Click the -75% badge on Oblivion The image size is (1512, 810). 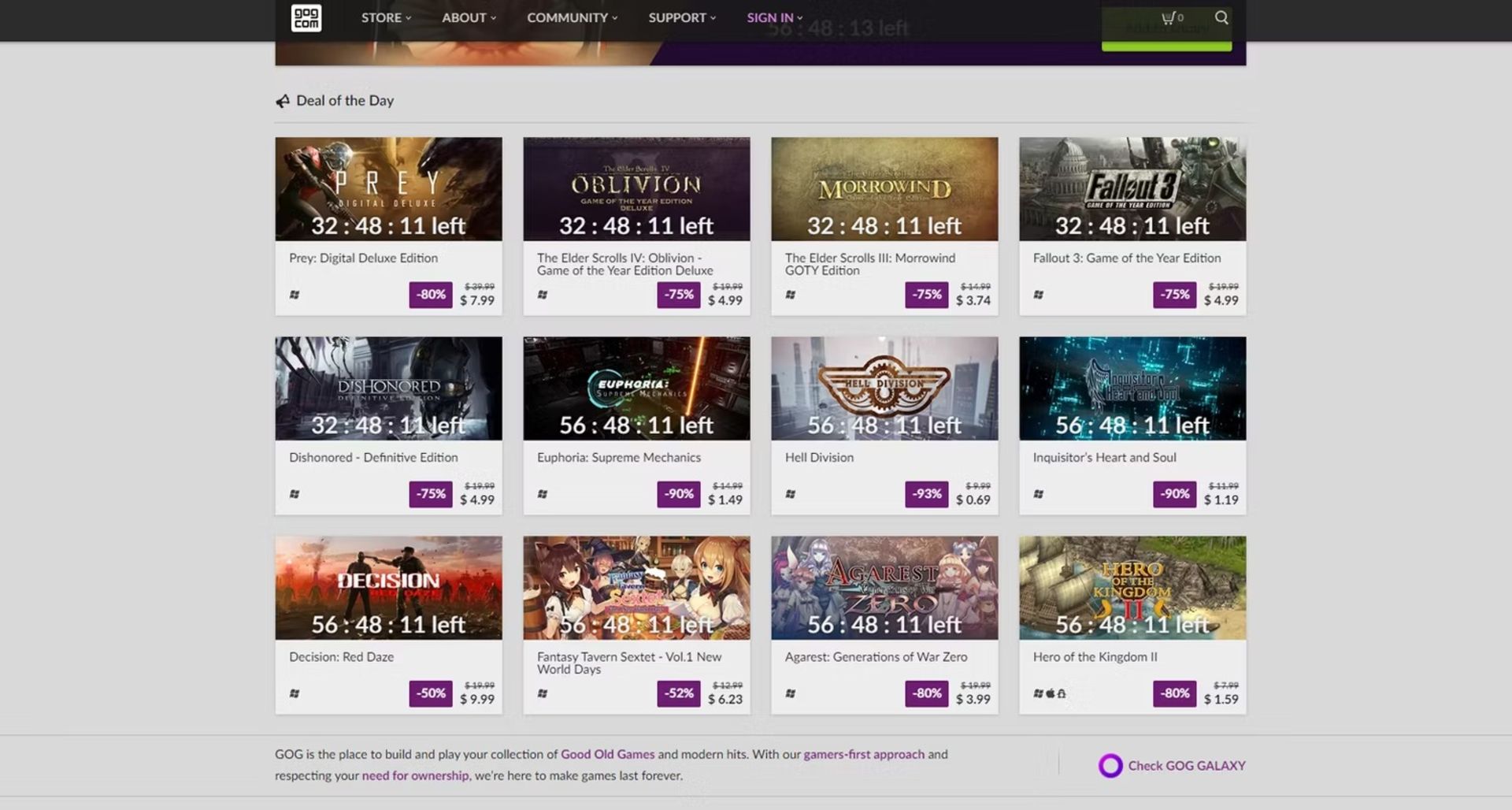coord(679,295)
